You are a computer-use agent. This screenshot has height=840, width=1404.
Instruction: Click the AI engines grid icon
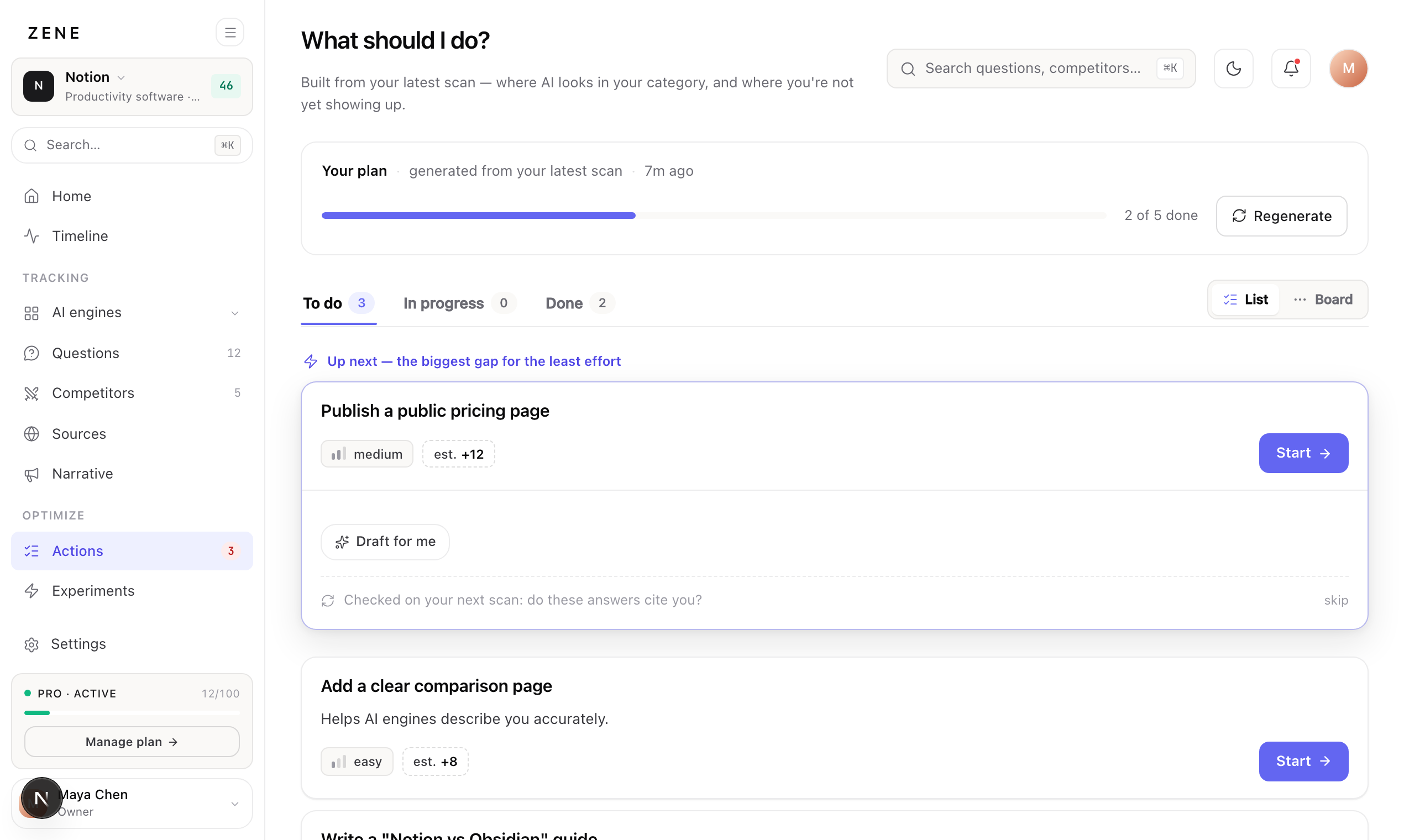[x=32, y=313]
